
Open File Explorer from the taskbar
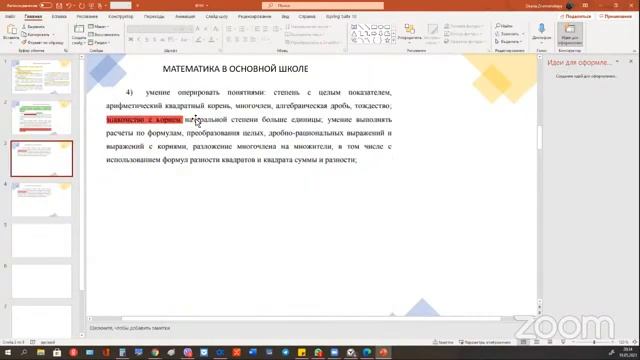point(41,352)
